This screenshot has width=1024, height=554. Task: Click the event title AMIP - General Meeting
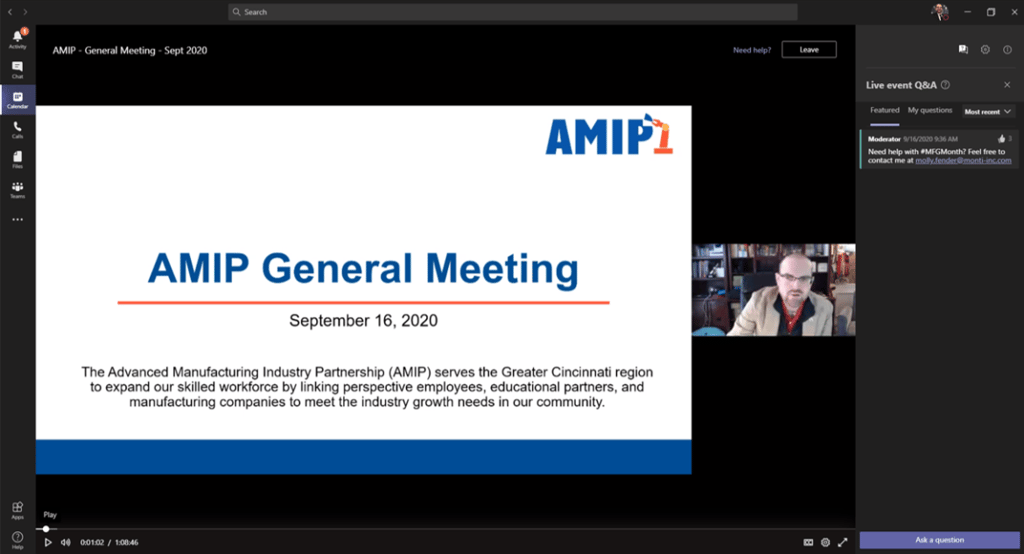point(130,50)
